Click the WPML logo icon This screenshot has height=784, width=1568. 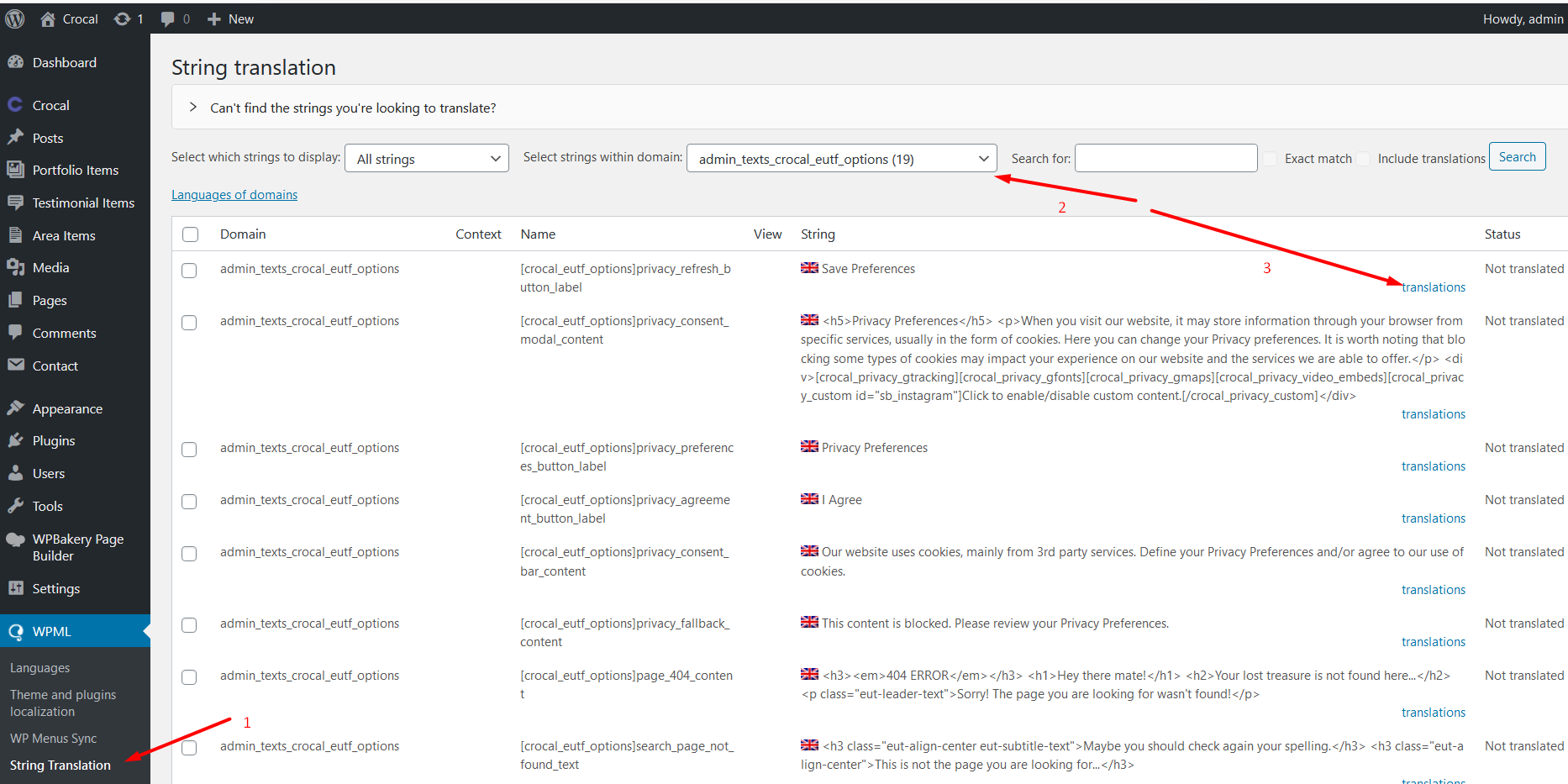15,632
